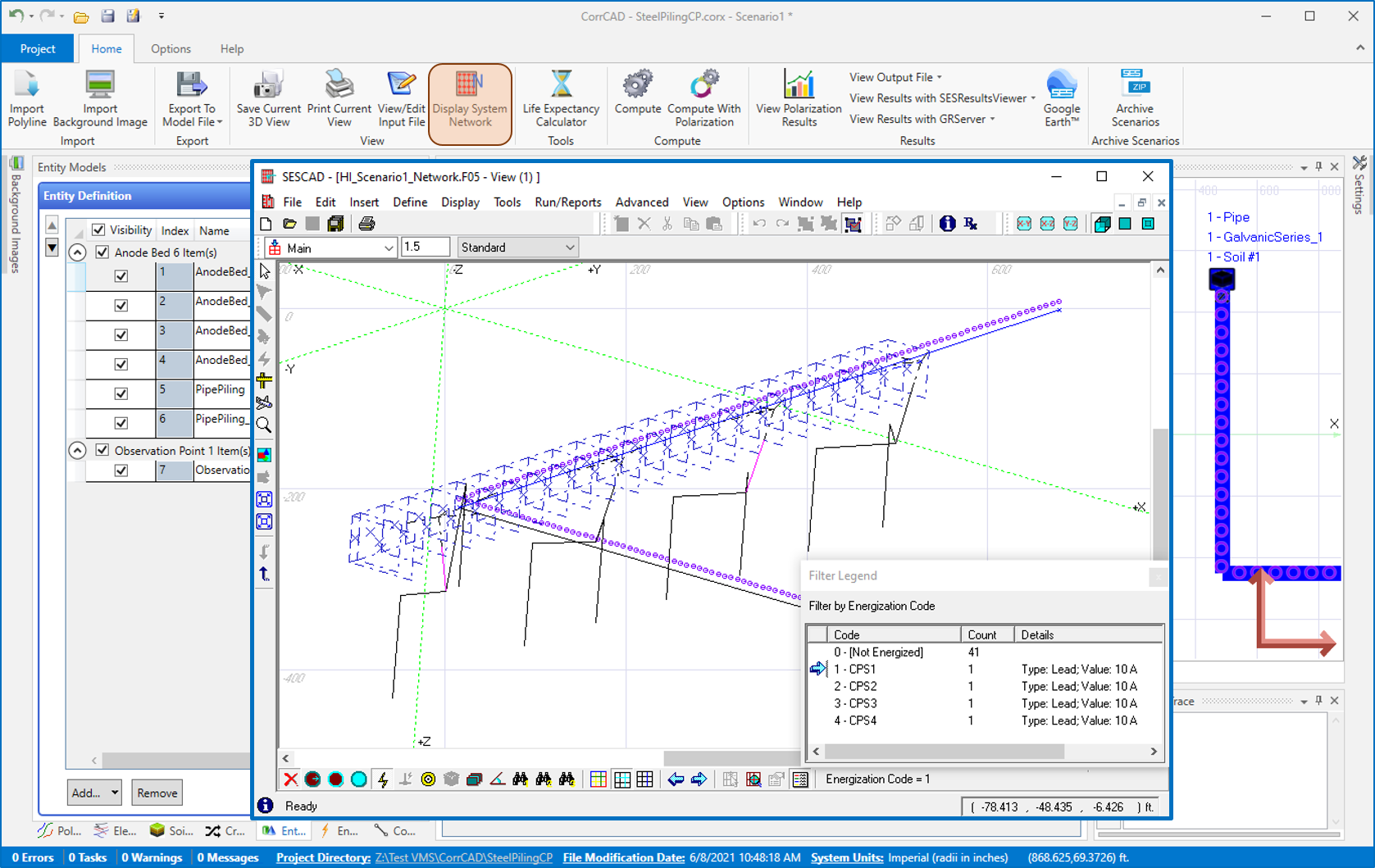Click blue left arrow in bottom toolbar
This screenshot has height=868, width=1375.
coord(676,779)
